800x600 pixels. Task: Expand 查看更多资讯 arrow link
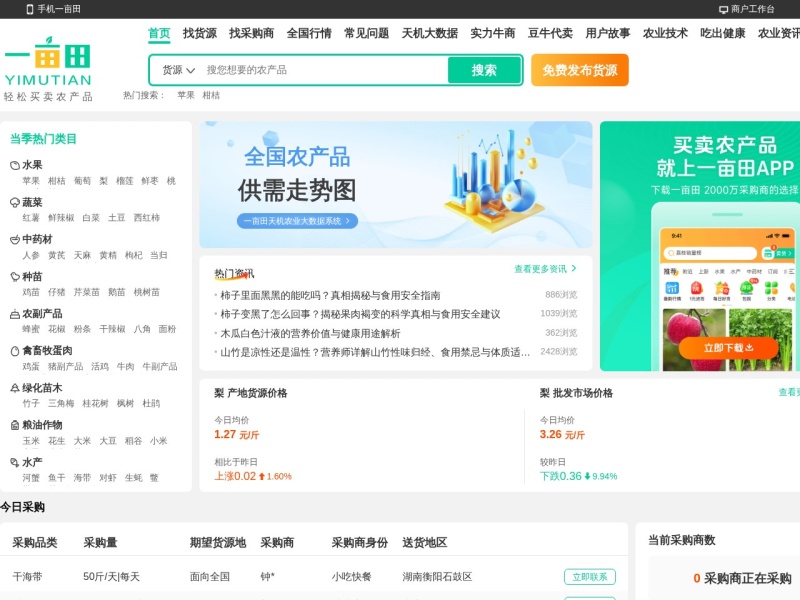click(545, 269)
